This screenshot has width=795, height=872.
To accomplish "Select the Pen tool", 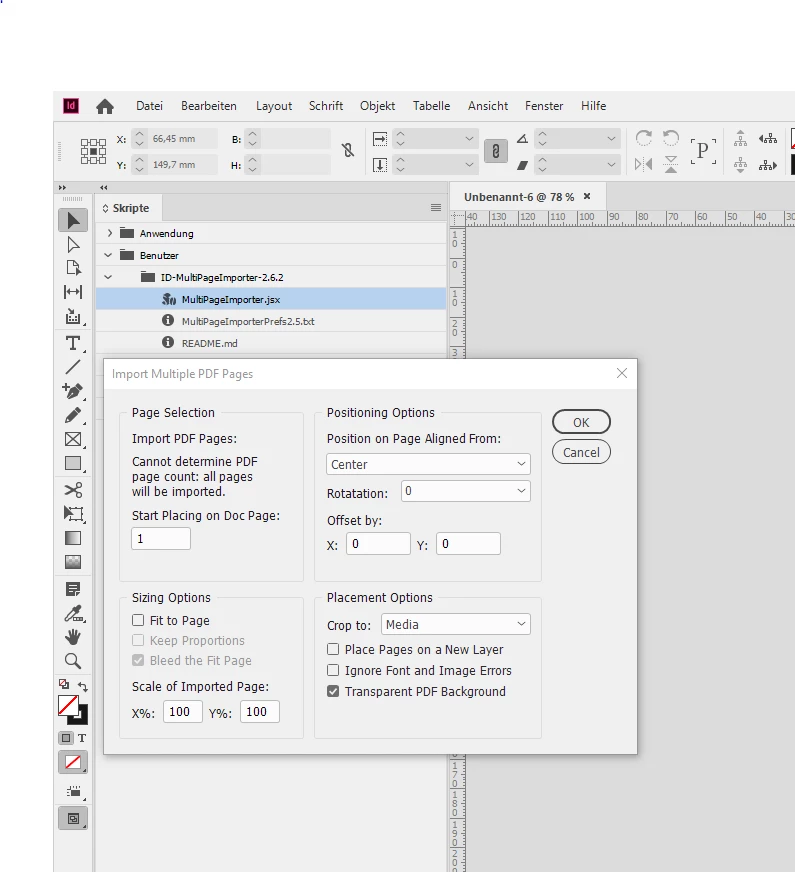I will pos(73,392).
